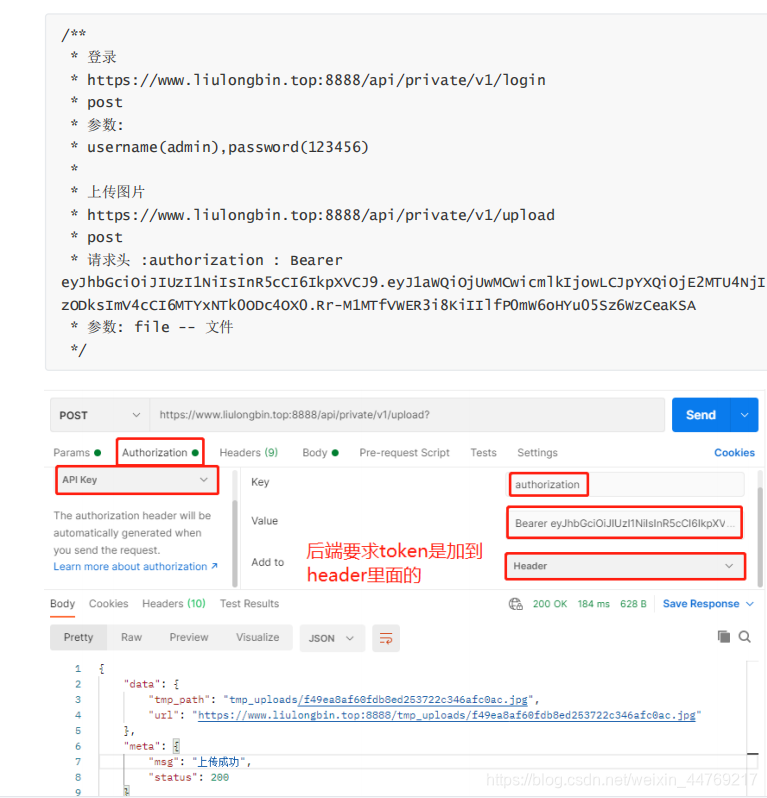Open the POST method dropdown
This screenshot has height=798, width=767.
[x=100, y=415]
